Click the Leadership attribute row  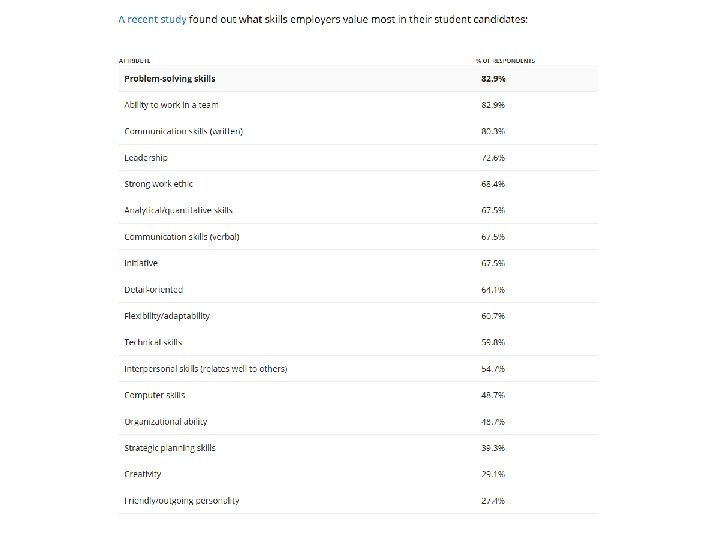[146, 158]
